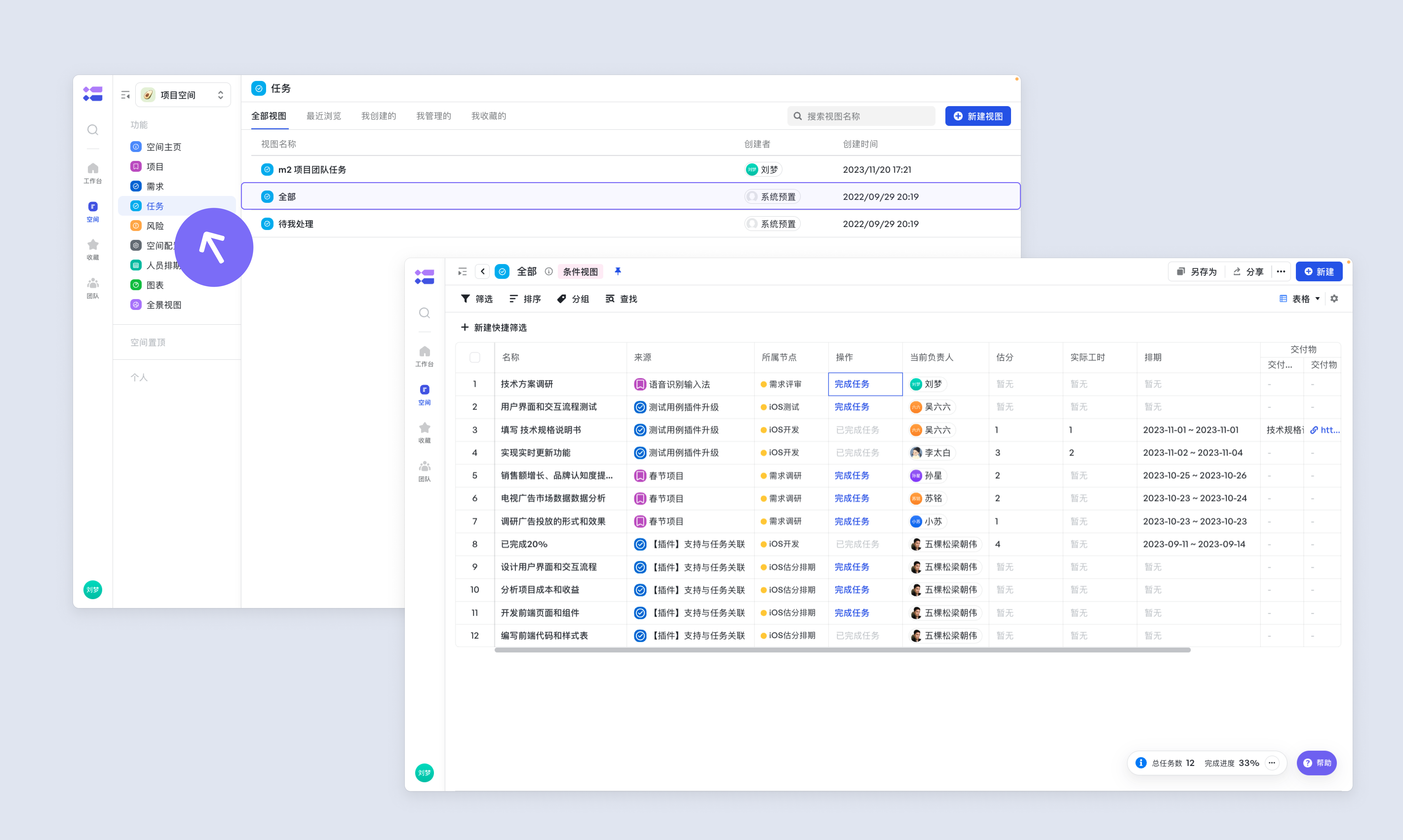Open ellipsis menu in the statistics bar
This screenshot has width=1403, height=840.
[1272, 763]
